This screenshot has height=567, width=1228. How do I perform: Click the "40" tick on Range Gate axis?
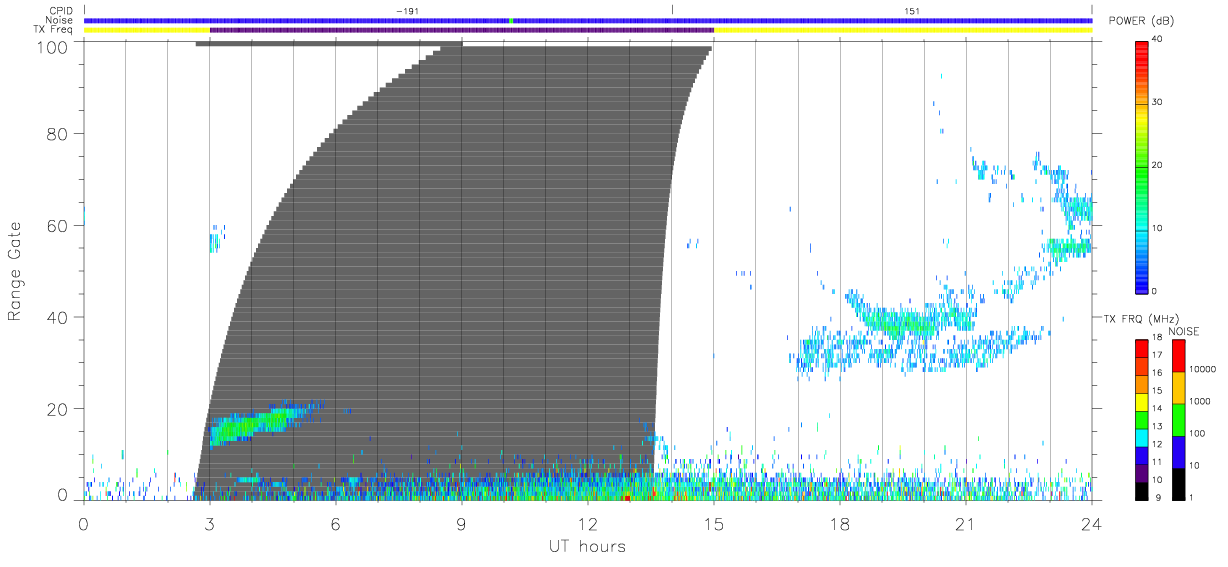(58, 317)
